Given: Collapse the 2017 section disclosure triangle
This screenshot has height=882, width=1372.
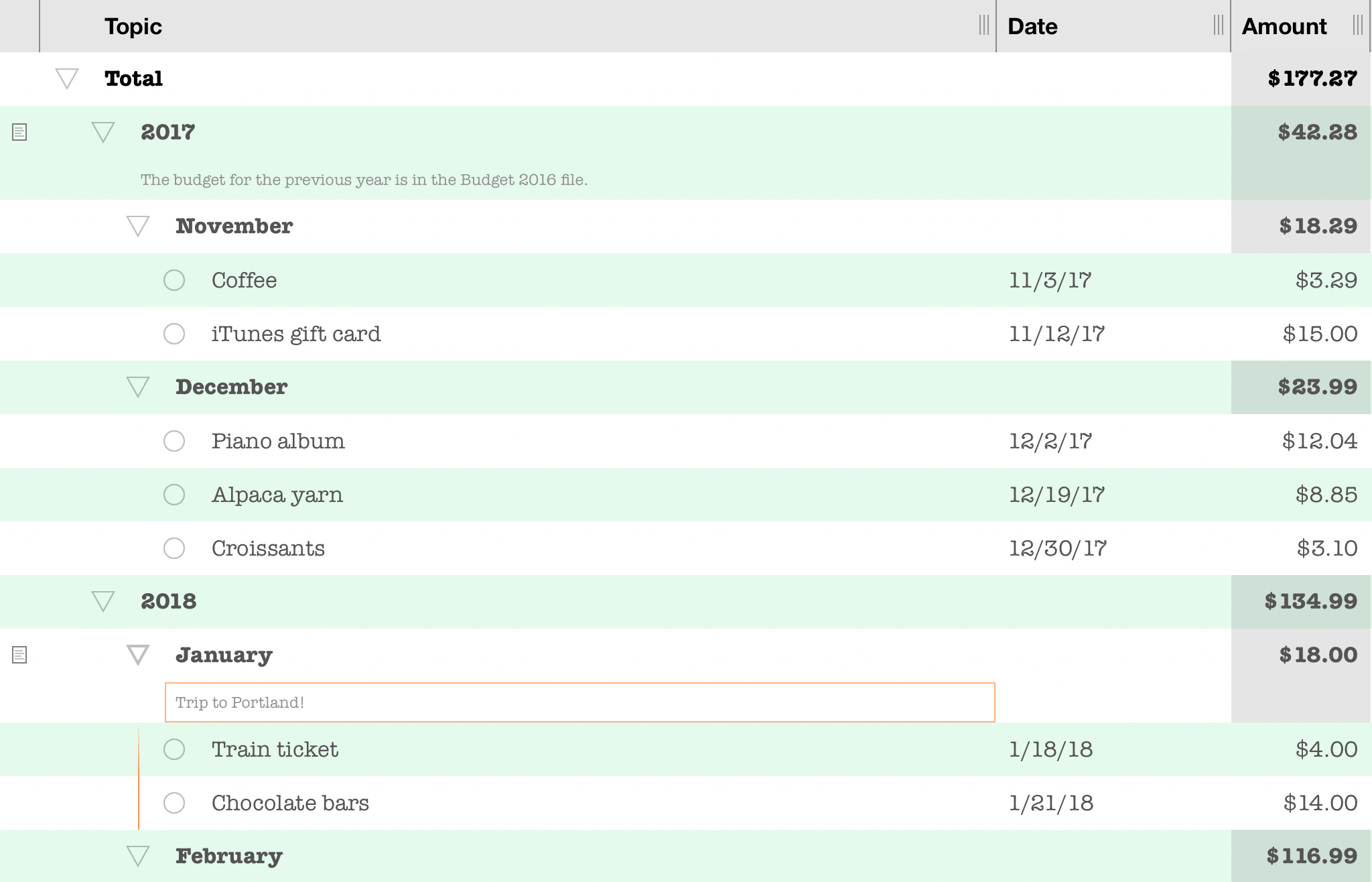Looking at the screenshot, I should point(102,131).
